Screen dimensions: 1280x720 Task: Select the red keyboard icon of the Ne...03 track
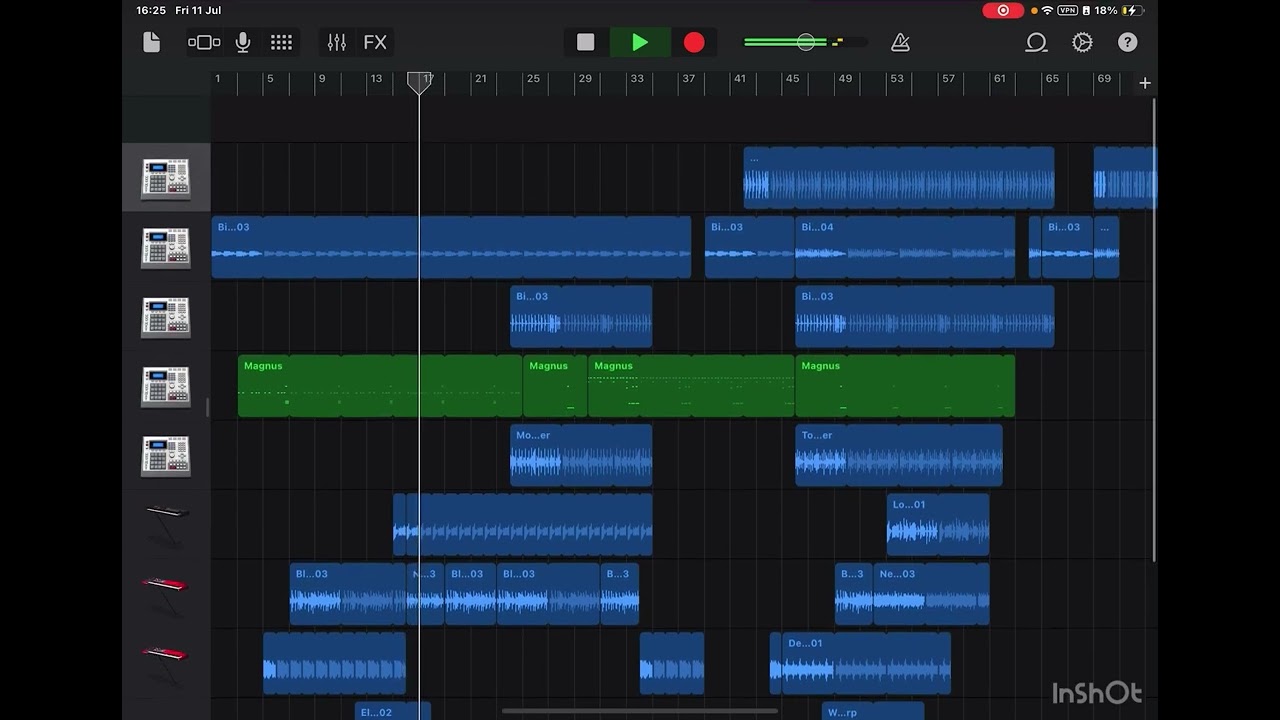click(166, 593)
